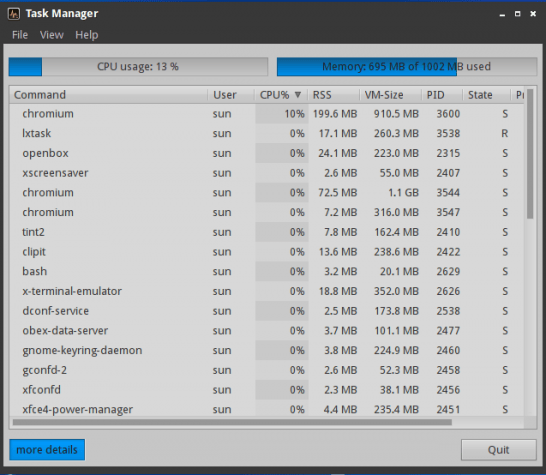Click the CPU usage progress bar

tap(138, 67)
